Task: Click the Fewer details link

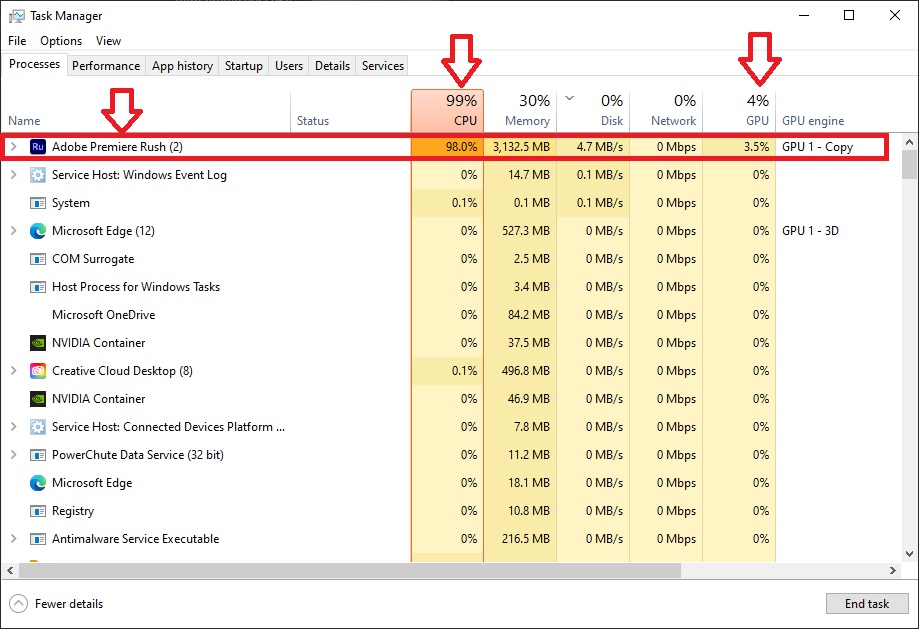Action: tap(69, 604)
